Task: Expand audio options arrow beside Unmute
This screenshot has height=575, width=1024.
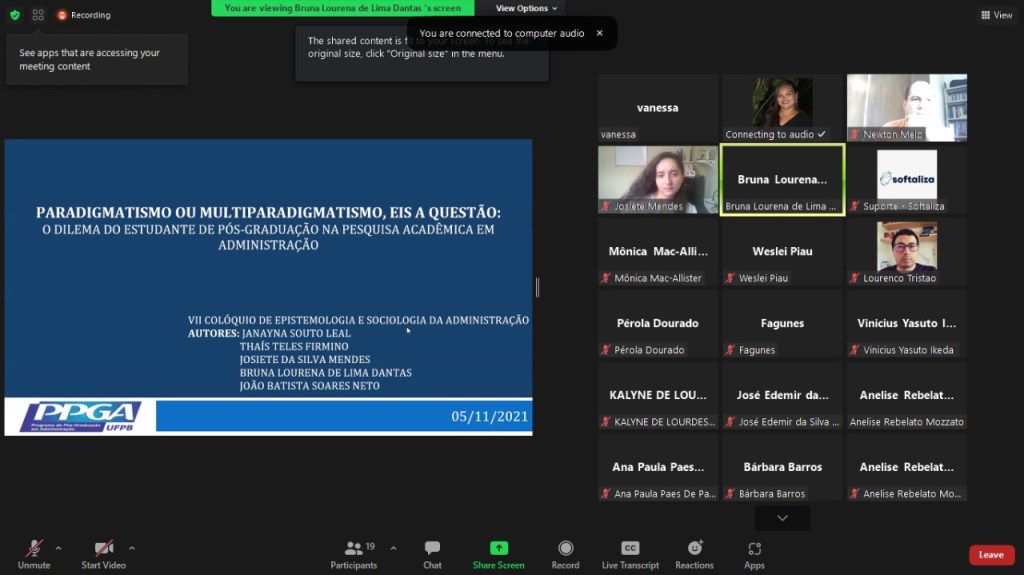Action: tap(58, 548)
